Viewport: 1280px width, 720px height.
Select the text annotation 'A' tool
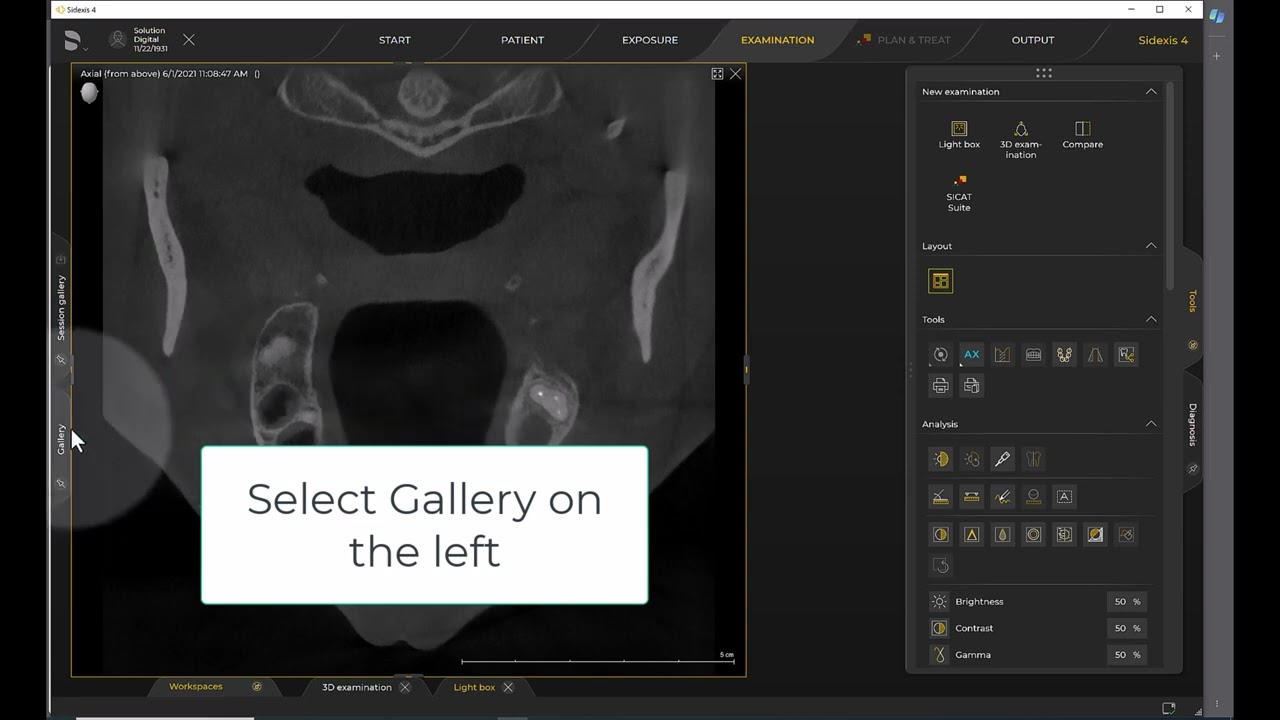1064,496
